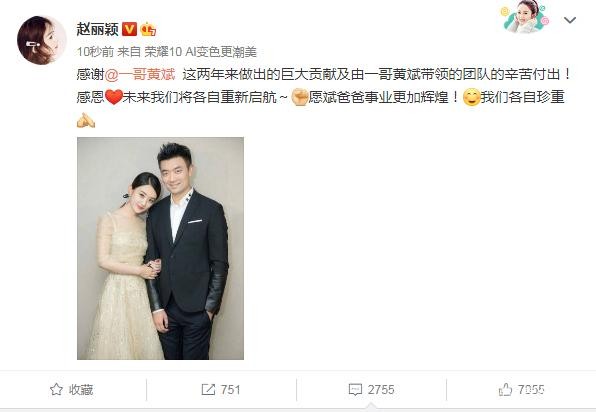
Task: Click the like count number
Action: (531, 390)
